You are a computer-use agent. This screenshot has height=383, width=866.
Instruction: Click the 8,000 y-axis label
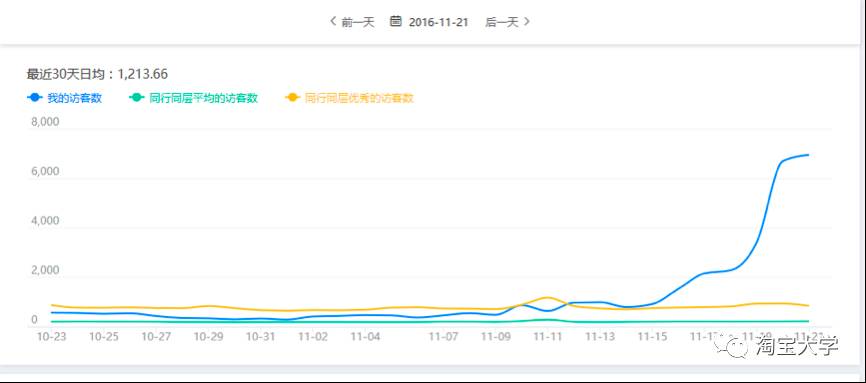[x=45, y=122]
